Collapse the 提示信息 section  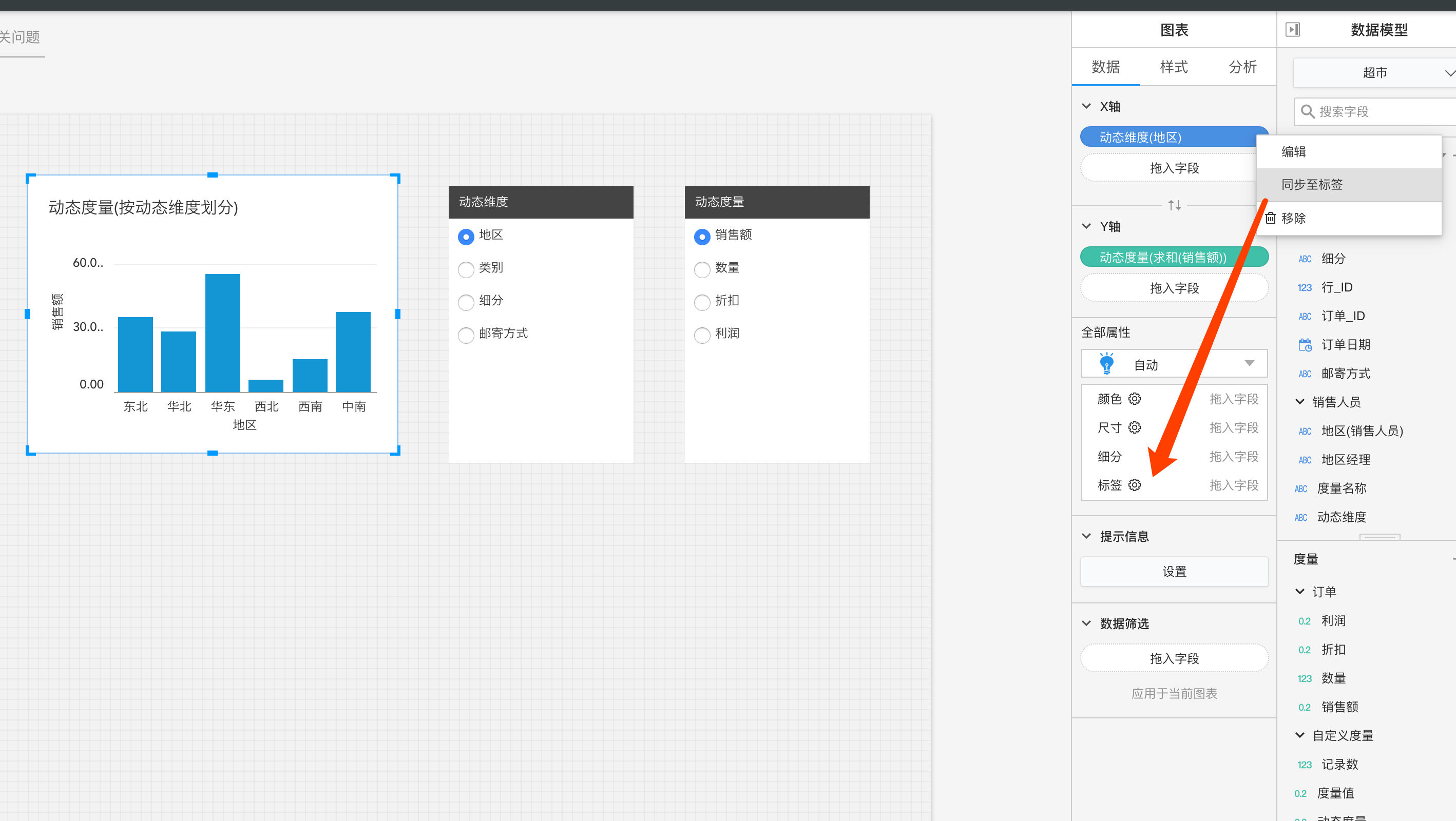[x=1086, y=536]
